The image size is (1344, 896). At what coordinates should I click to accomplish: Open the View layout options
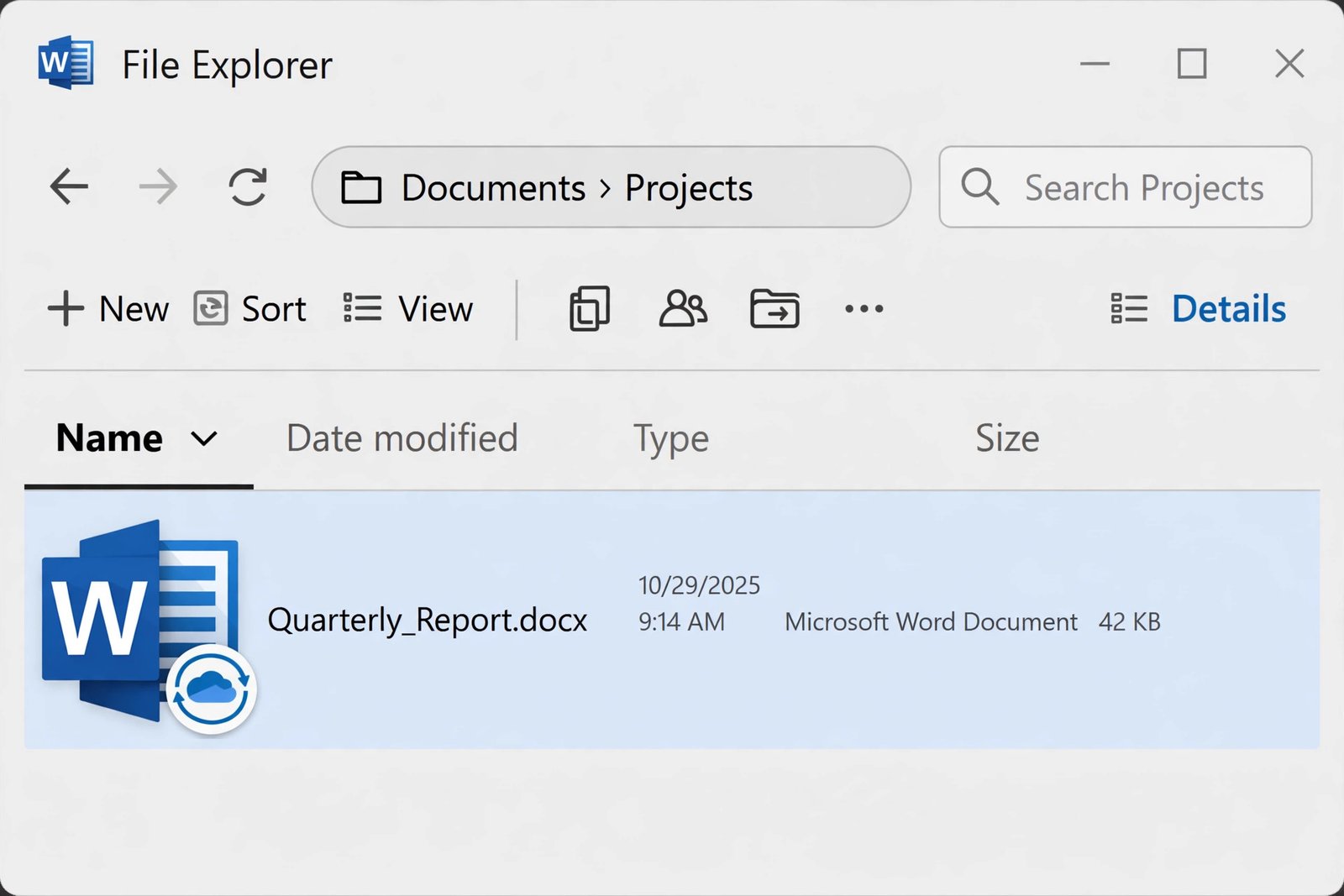(408, 309)
